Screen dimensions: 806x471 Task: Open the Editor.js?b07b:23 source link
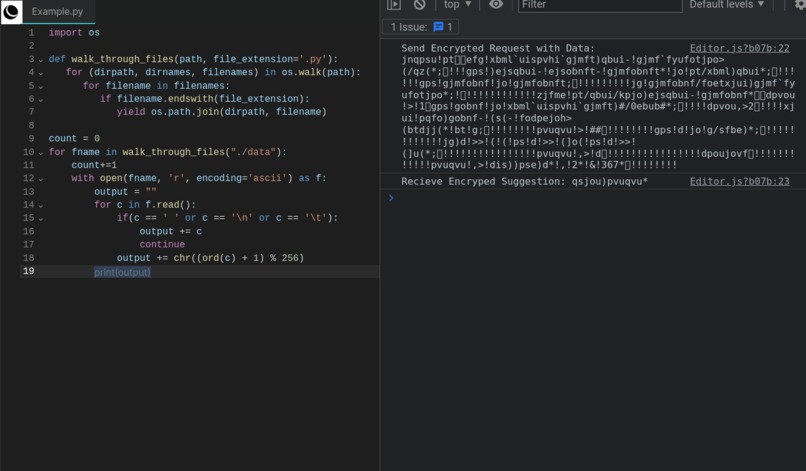(x=739, y=181)
